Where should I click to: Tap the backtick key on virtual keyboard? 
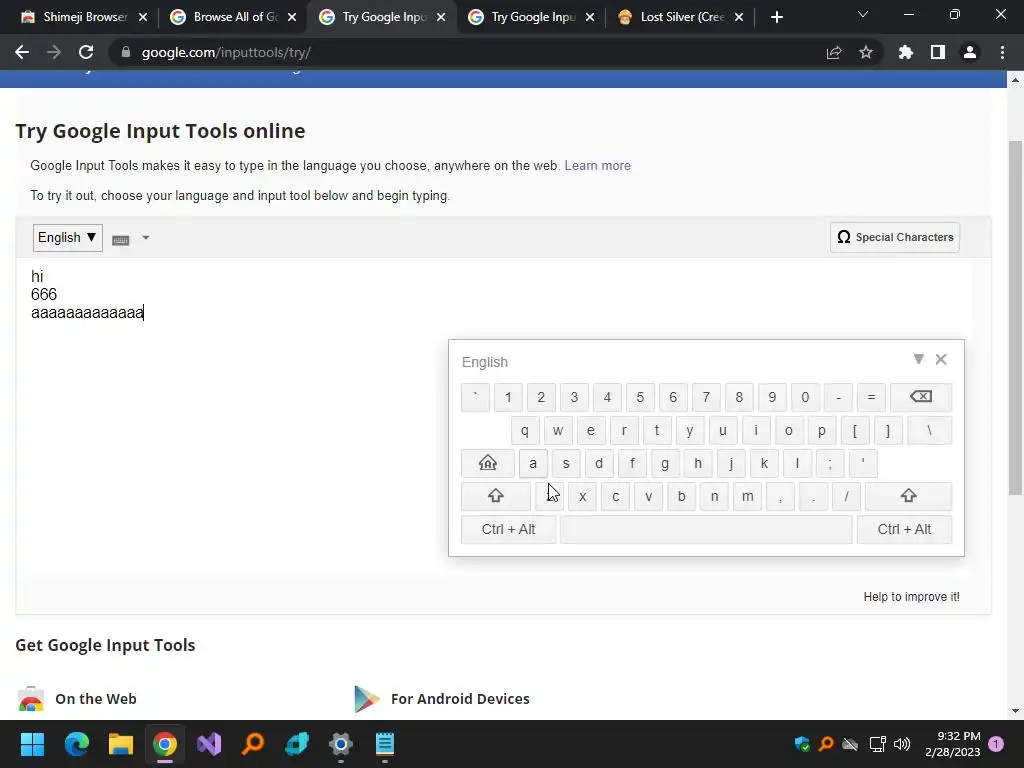[x=475, y=397]
